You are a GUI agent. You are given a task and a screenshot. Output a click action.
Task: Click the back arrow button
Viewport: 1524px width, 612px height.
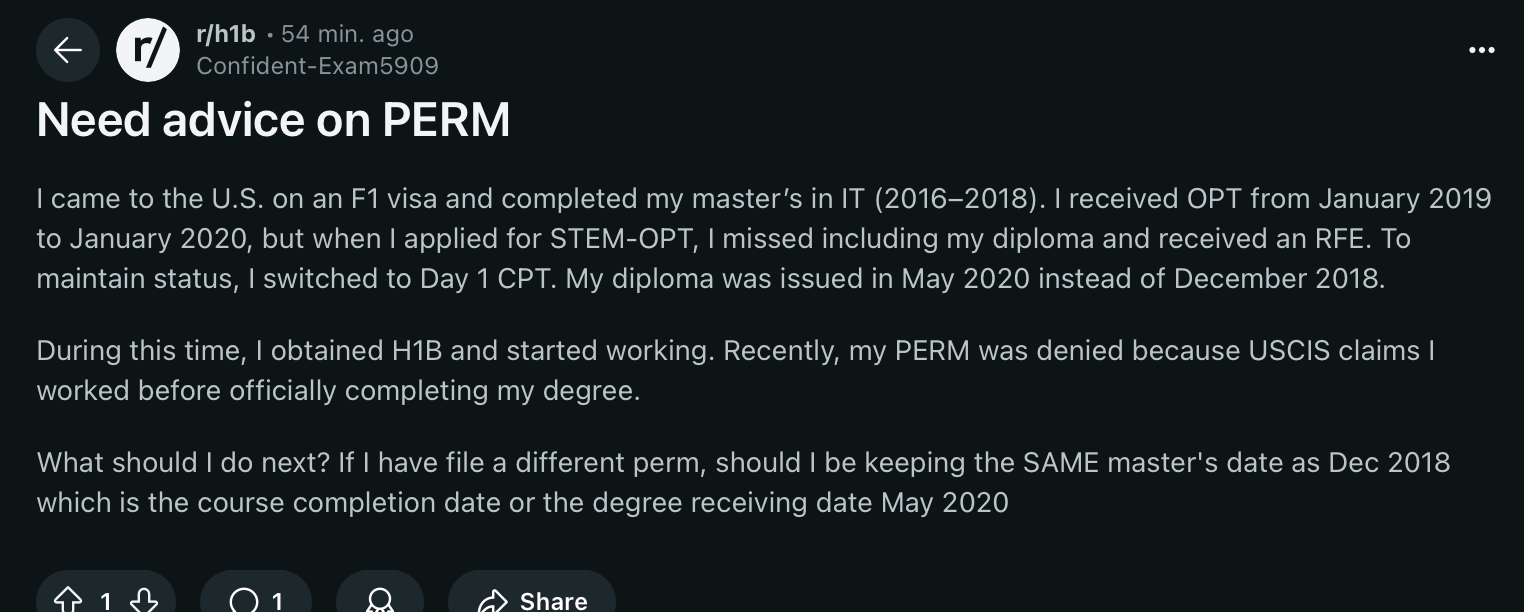click(x=68, y=50)
